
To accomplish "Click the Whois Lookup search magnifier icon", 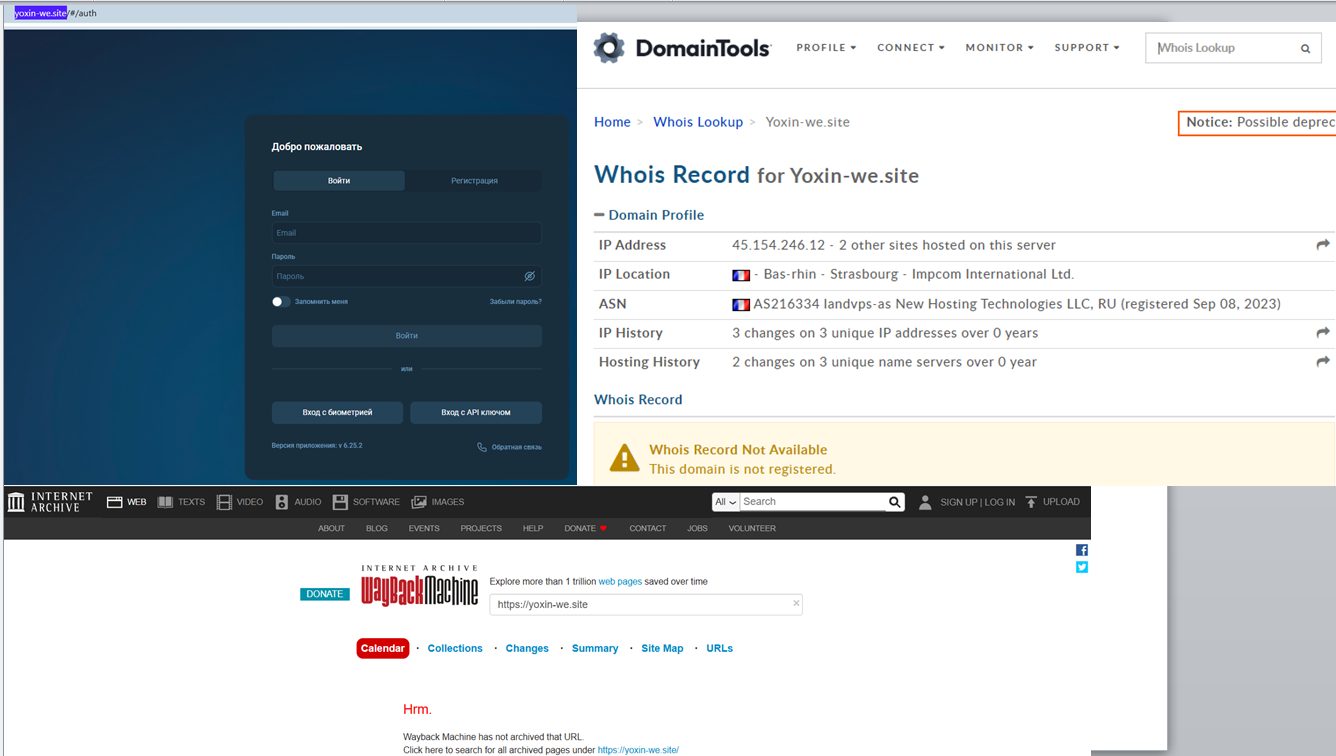I will click(x=1305, y=48).
